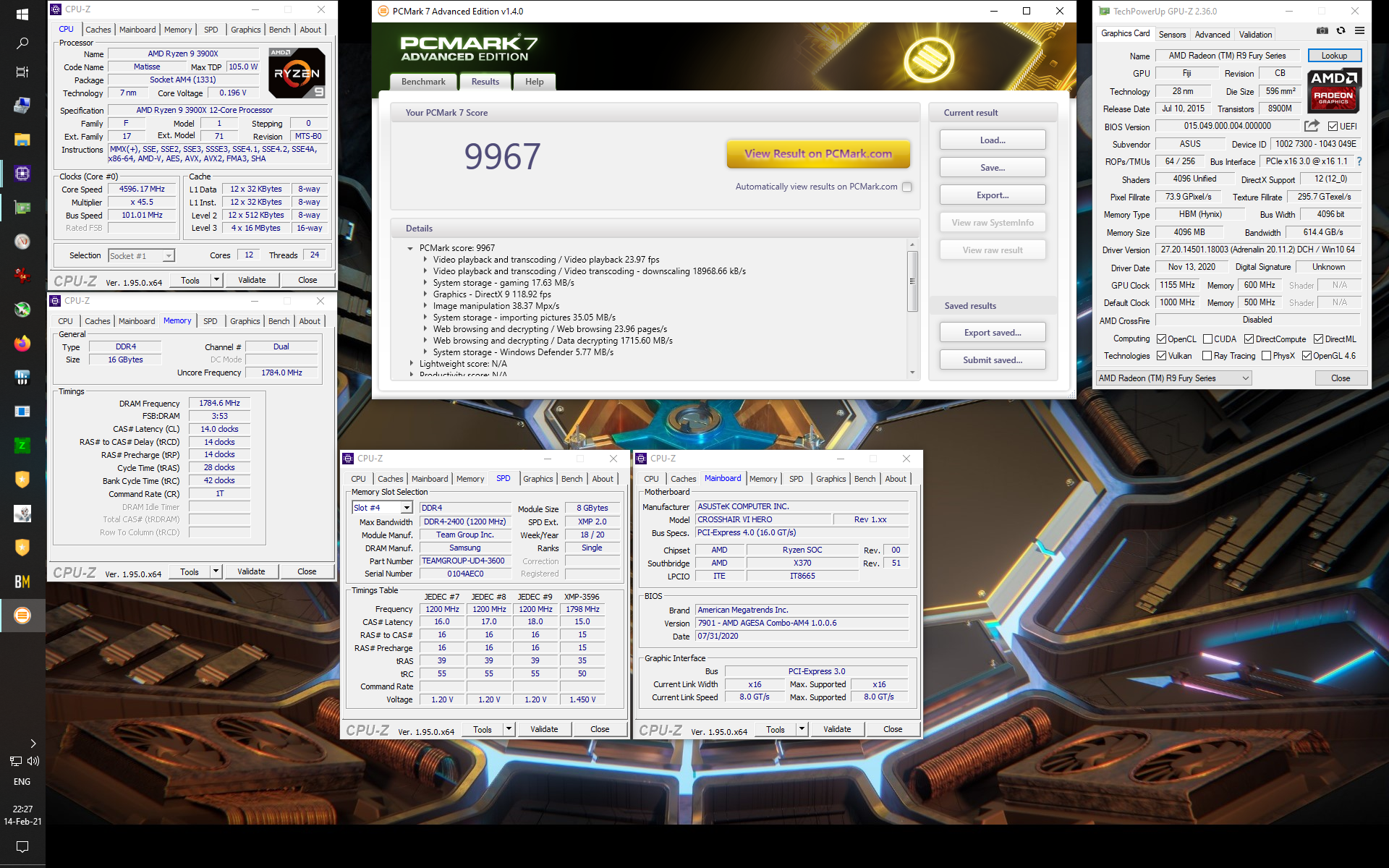Toggle the CUDA checkbox
The width and height of the screenshot is (1389, 868).
click(1207, 339)
